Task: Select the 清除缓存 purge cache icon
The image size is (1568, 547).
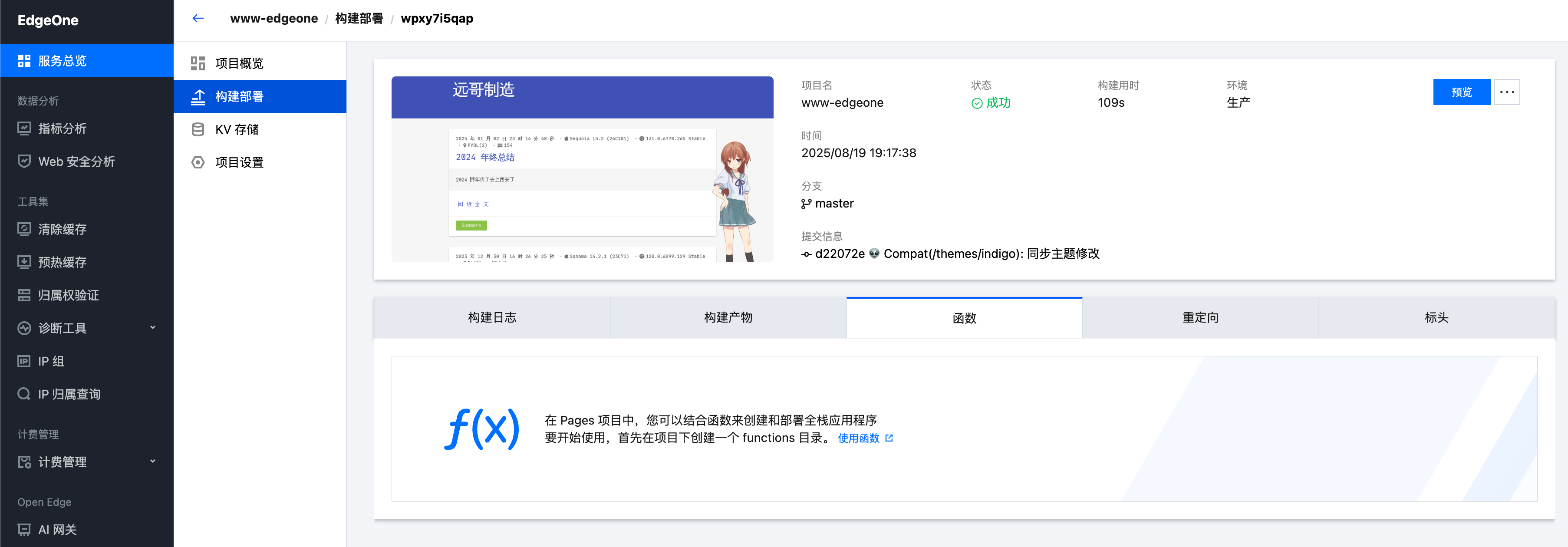Action: [24, 229]
